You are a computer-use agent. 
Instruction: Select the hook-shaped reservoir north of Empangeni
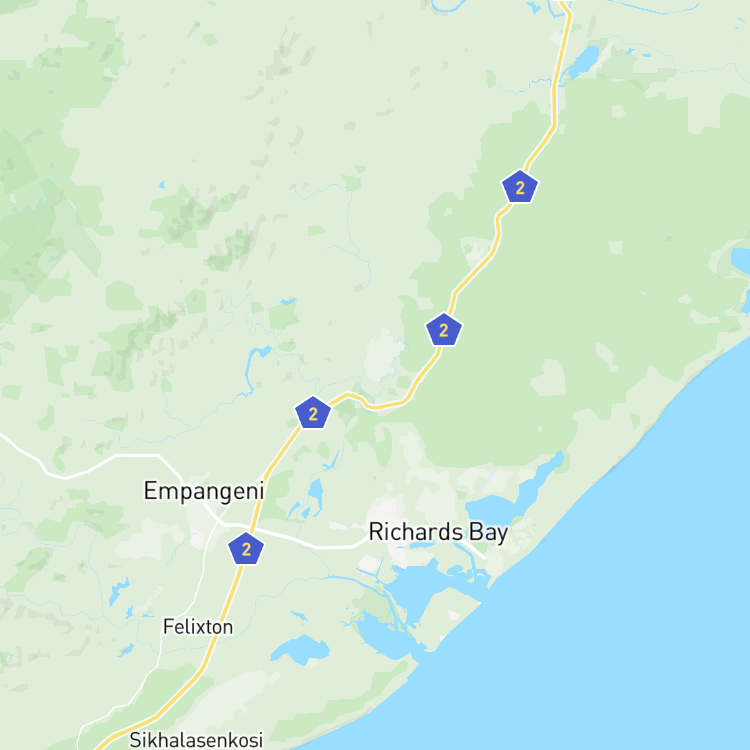coord(255,368)
